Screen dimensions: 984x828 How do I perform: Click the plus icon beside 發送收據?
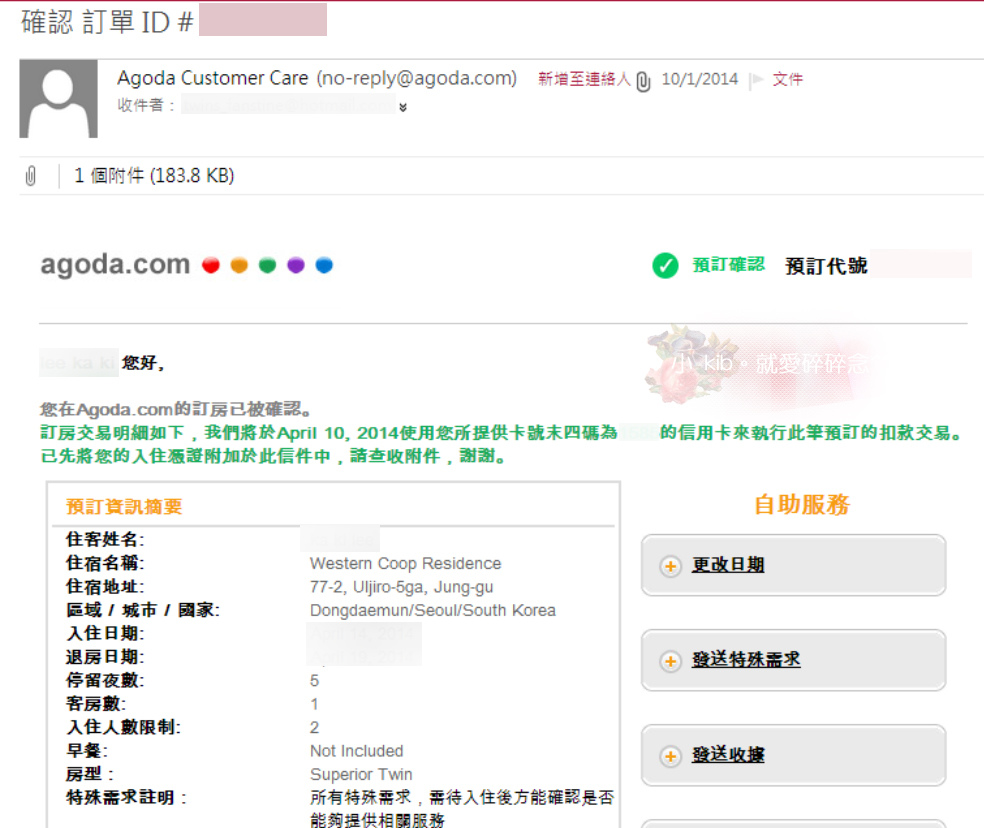670,756
